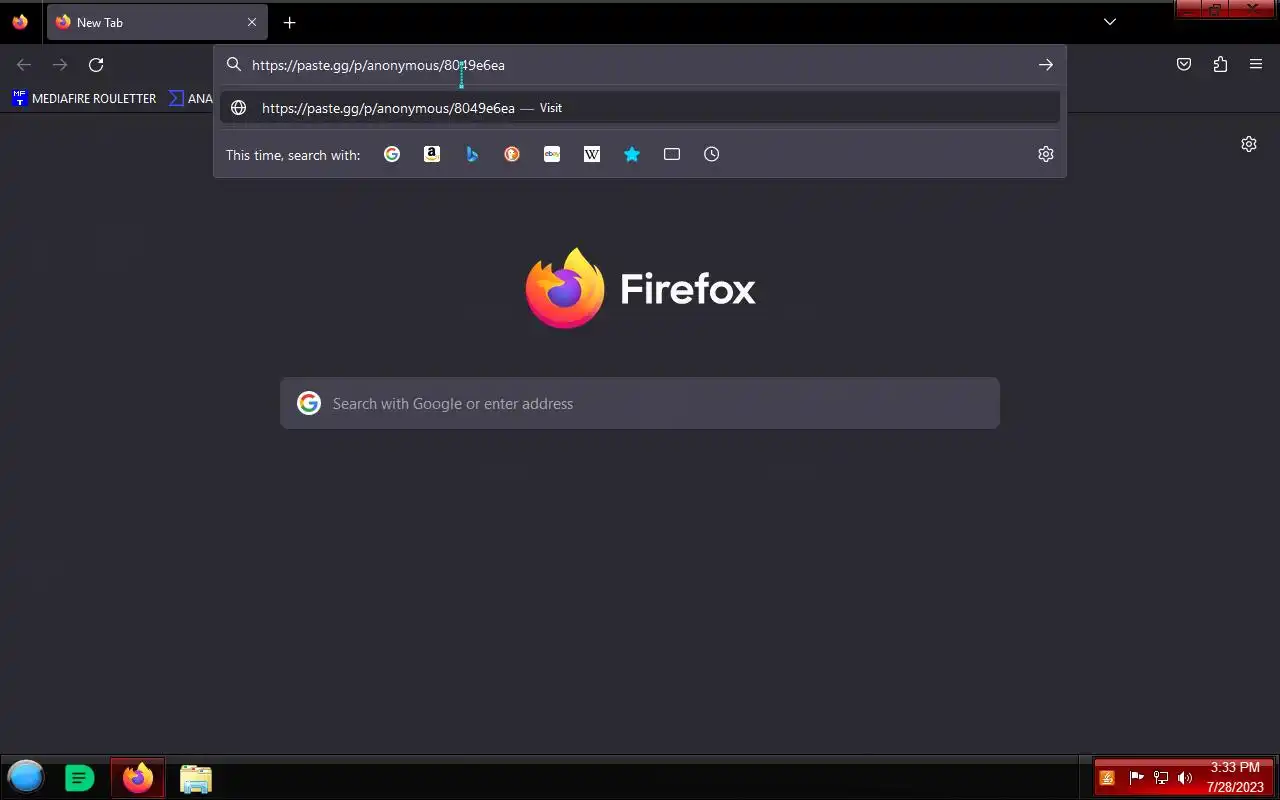Search this time with Amazon
Screen dimensions: 1280x800
point(432,154)
